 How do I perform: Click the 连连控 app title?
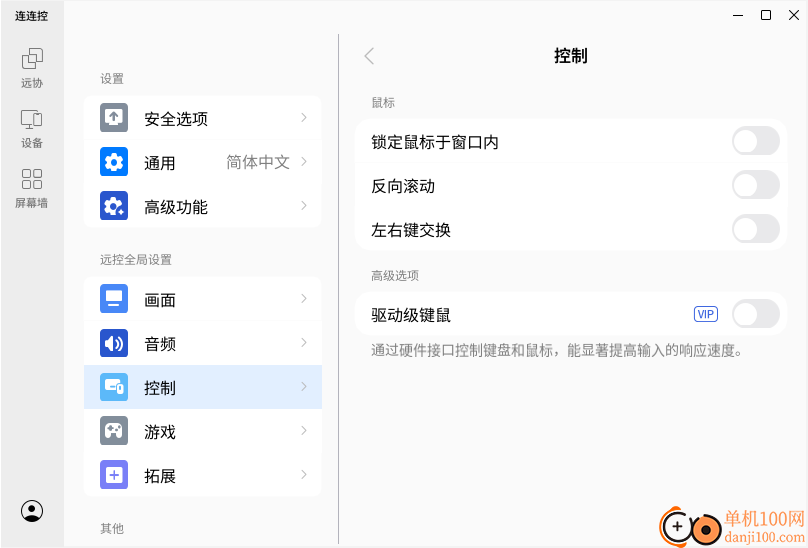pyautogui.click(x=31, y=16)
